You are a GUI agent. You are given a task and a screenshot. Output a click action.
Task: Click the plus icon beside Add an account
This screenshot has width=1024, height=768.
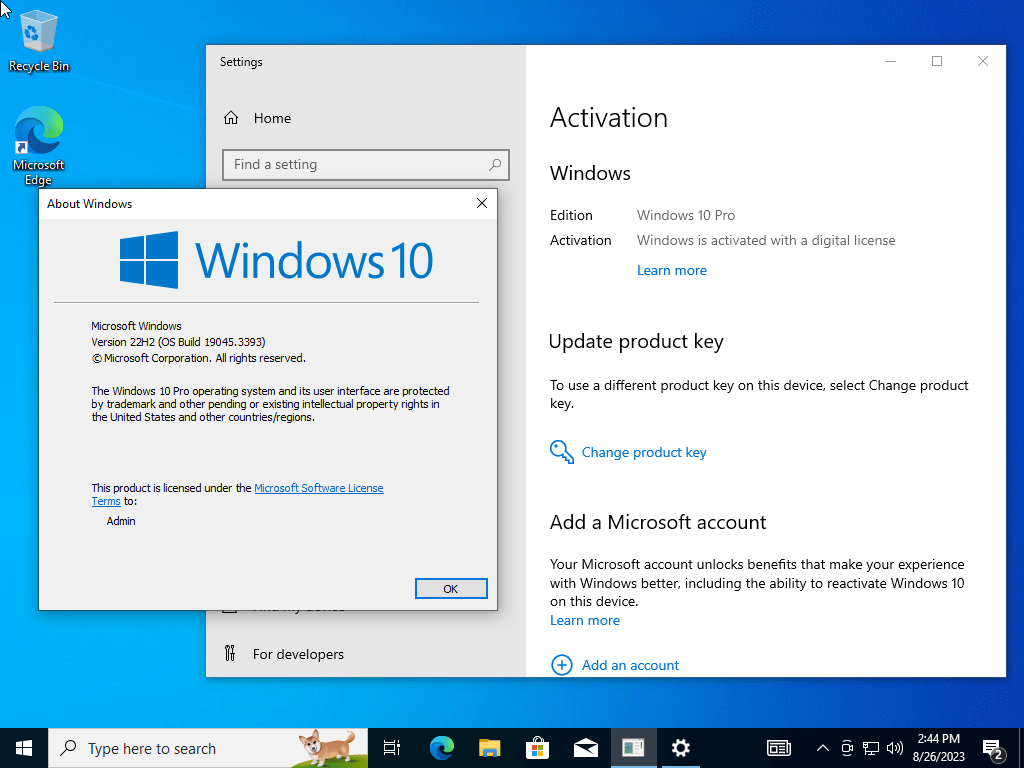tap(562, 665)
